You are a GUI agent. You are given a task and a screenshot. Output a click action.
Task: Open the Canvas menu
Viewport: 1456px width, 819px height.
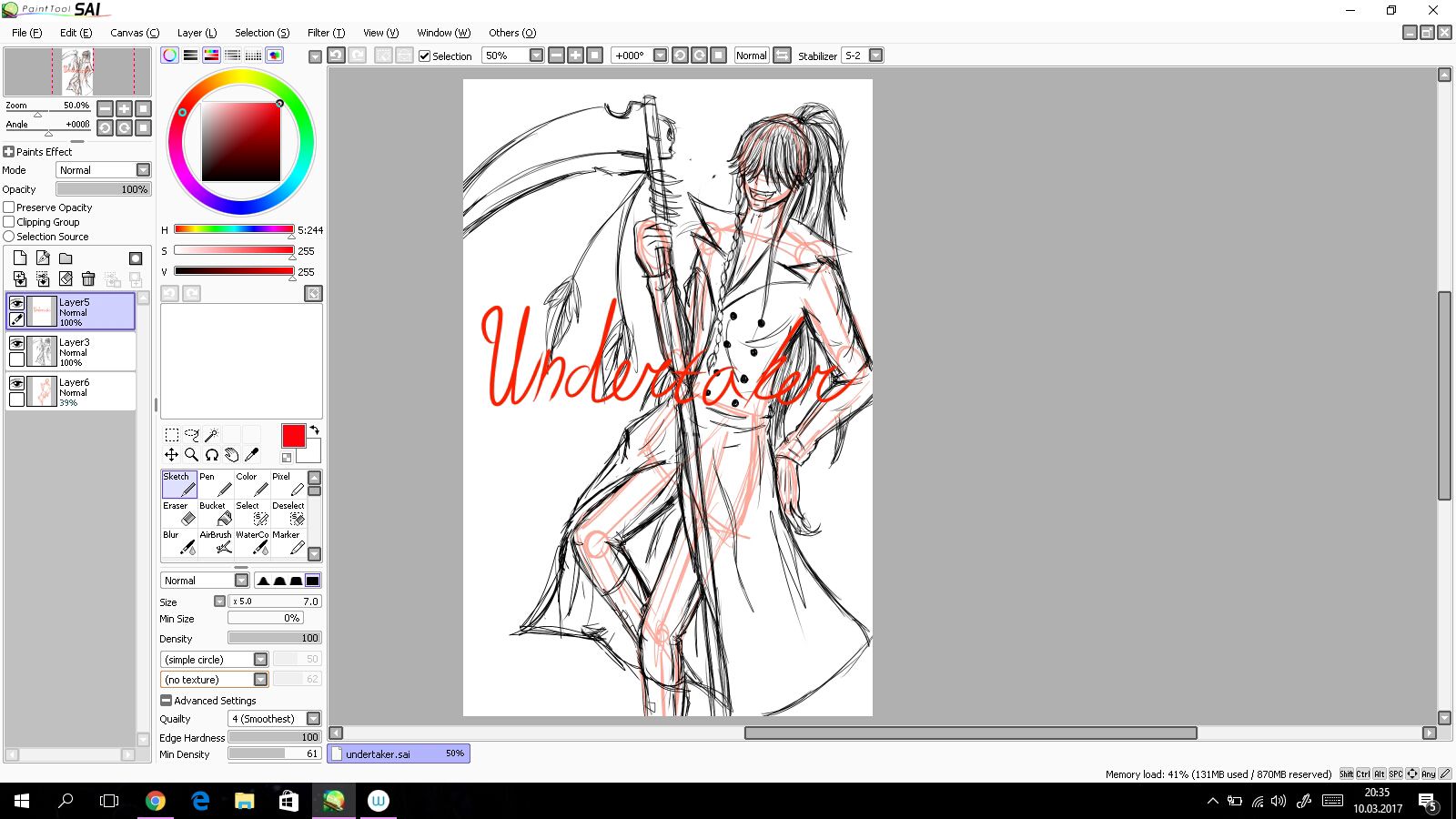135,33
